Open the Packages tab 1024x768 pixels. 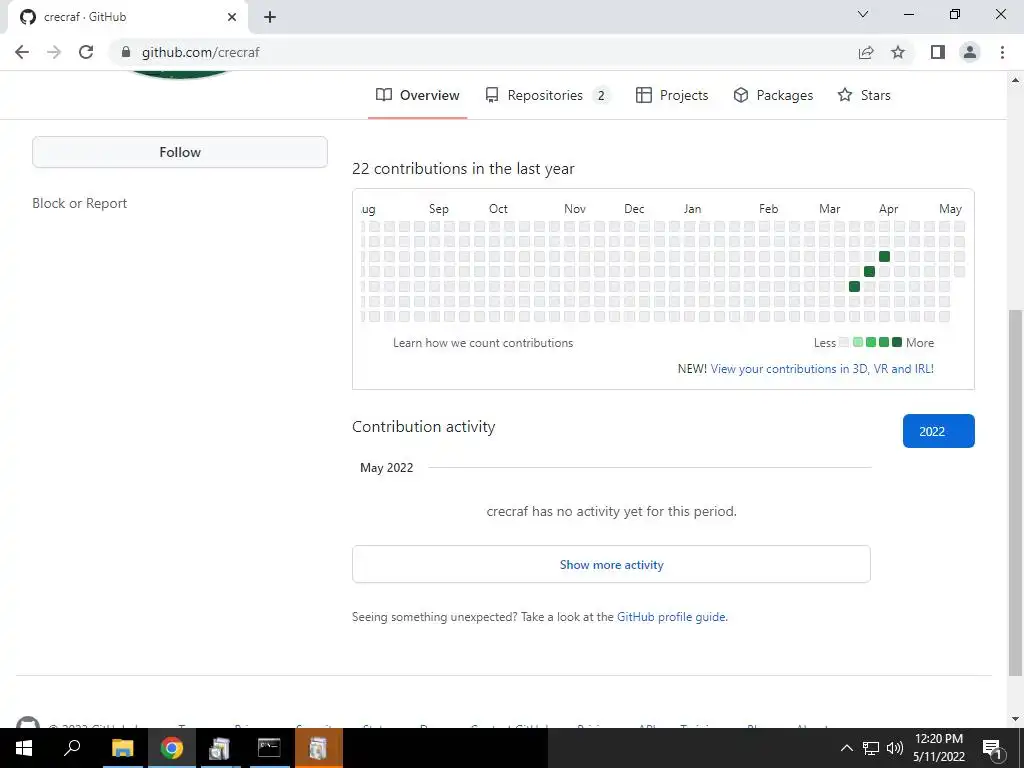773,95
